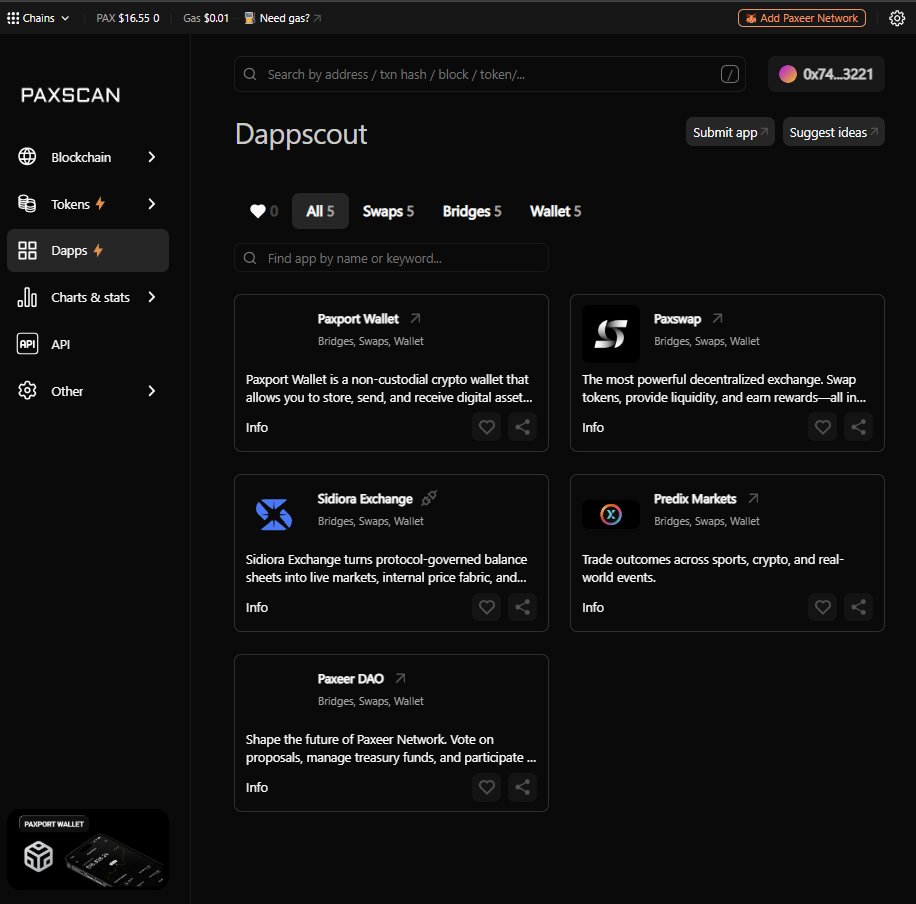Click the gas pump icon beside Need gas
Image resolution: width=916 pixels, height=904 pixels.
click(249, 18)
